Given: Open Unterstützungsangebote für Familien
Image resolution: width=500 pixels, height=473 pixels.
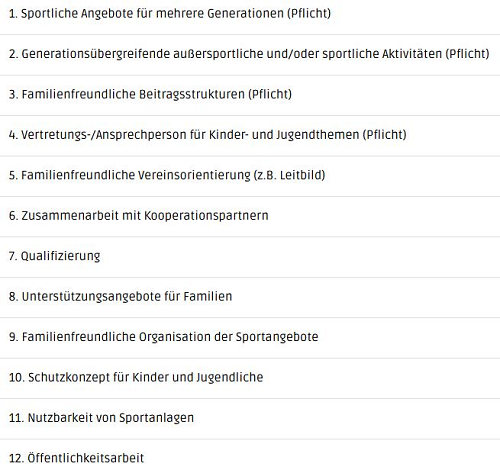Looking at the screenshot, I should [x=250, y=297].
